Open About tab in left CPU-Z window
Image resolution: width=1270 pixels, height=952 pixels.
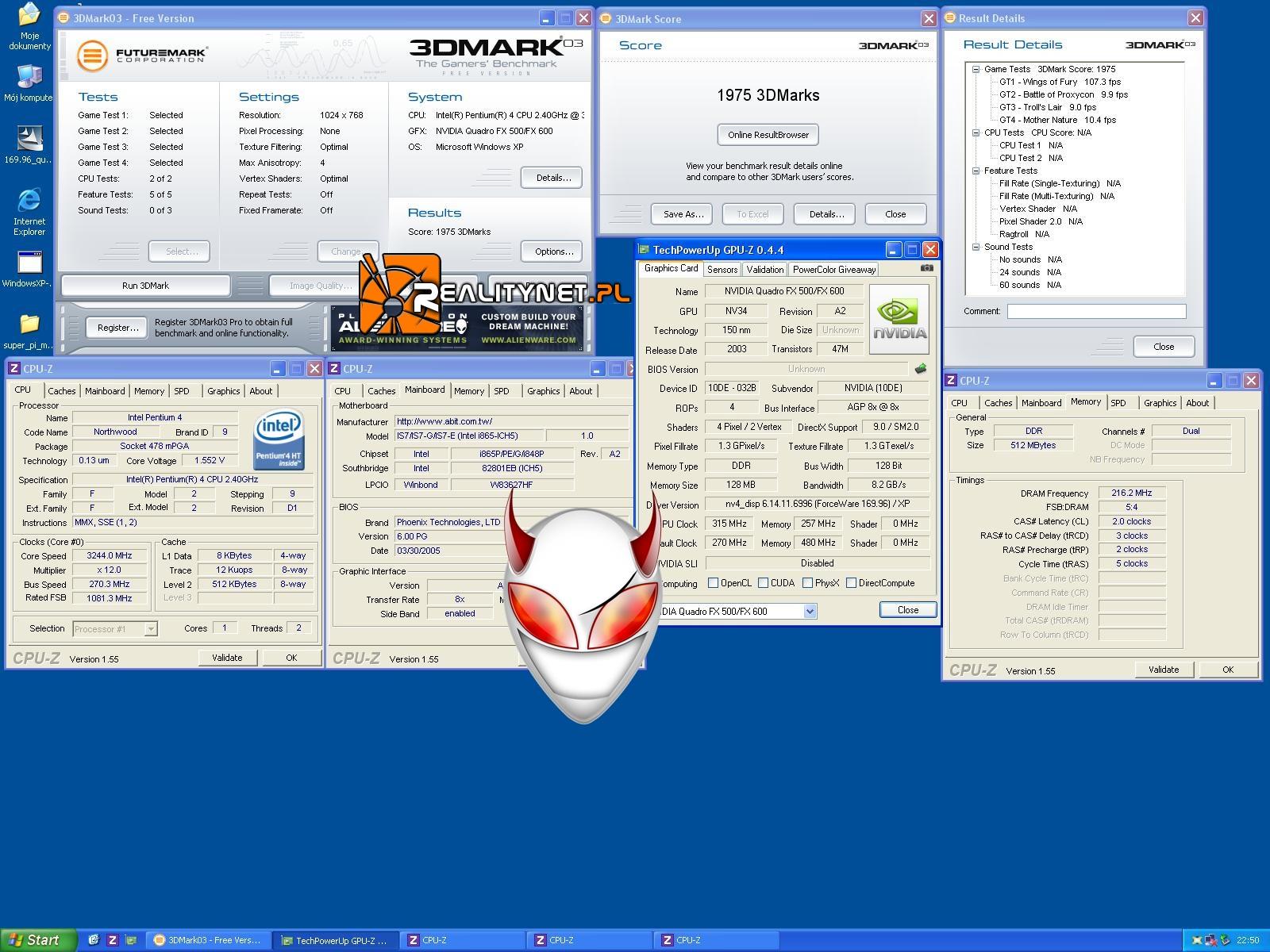click(x=260, y=391)
